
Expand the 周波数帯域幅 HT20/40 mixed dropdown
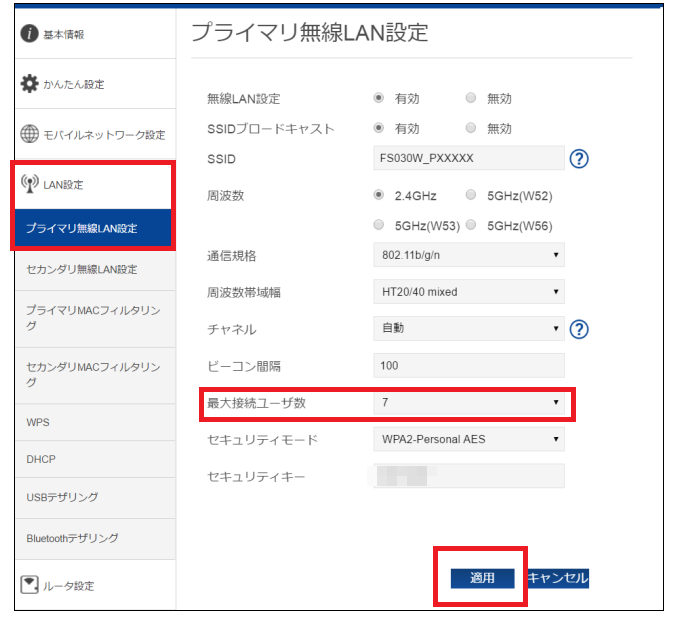click(x=468, y=291)
